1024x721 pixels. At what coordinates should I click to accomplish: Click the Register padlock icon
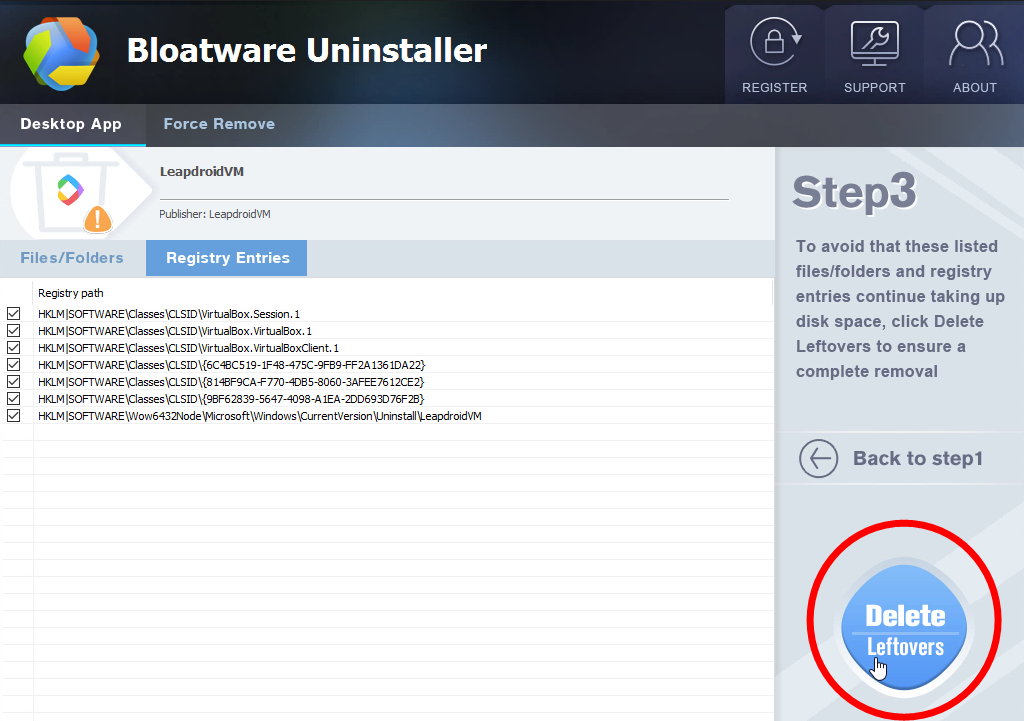[775, 42]
